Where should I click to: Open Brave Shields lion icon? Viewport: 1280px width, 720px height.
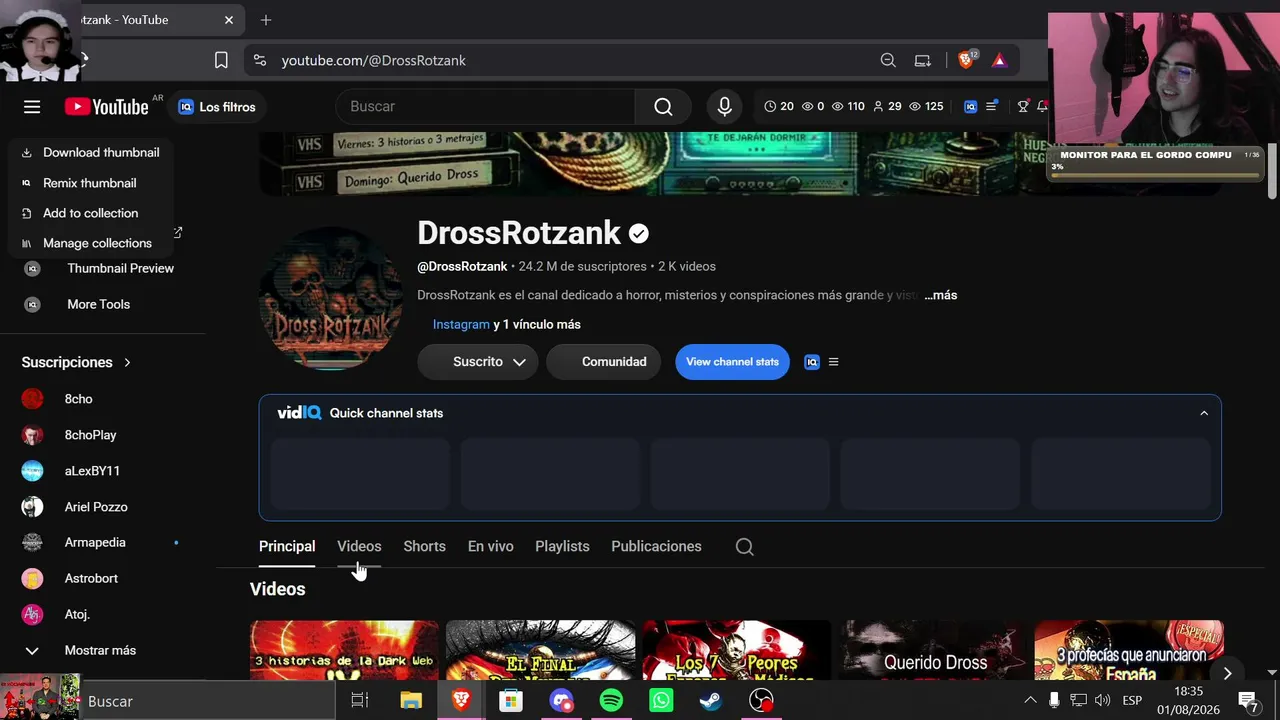[966, 60]
